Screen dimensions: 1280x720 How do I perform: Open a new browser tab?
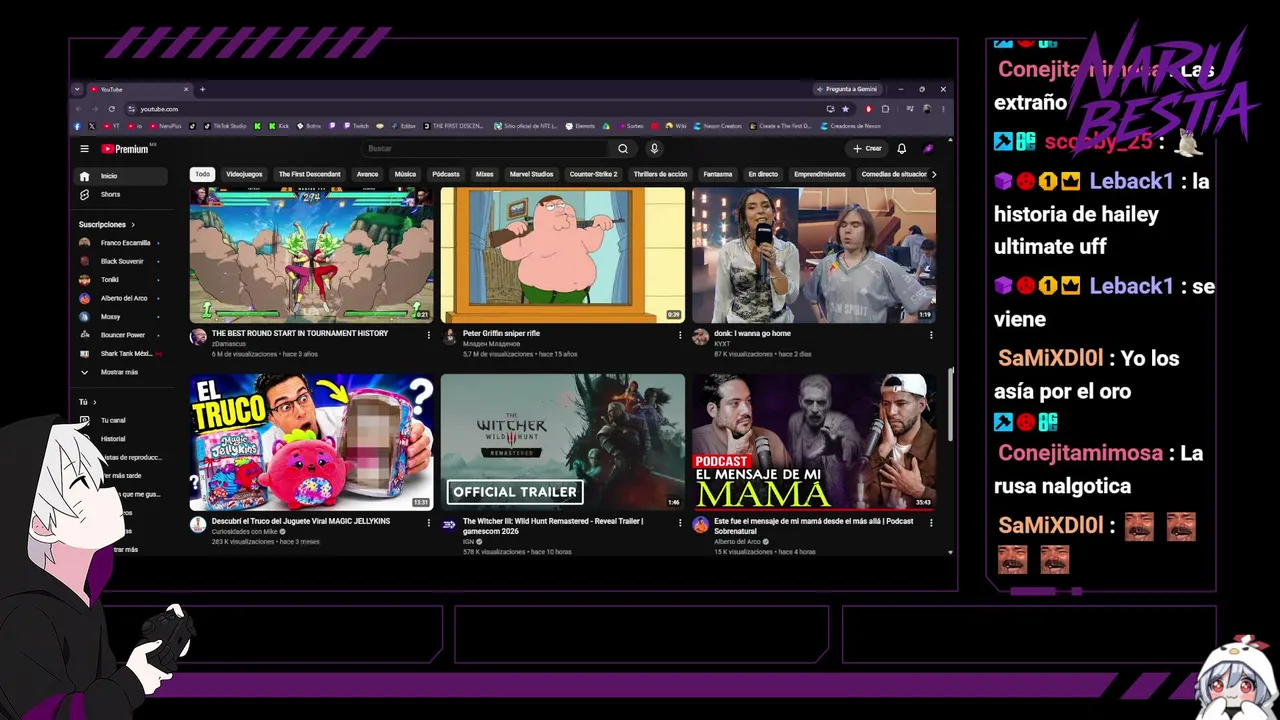pyautogui.click(x=202, y=89)
